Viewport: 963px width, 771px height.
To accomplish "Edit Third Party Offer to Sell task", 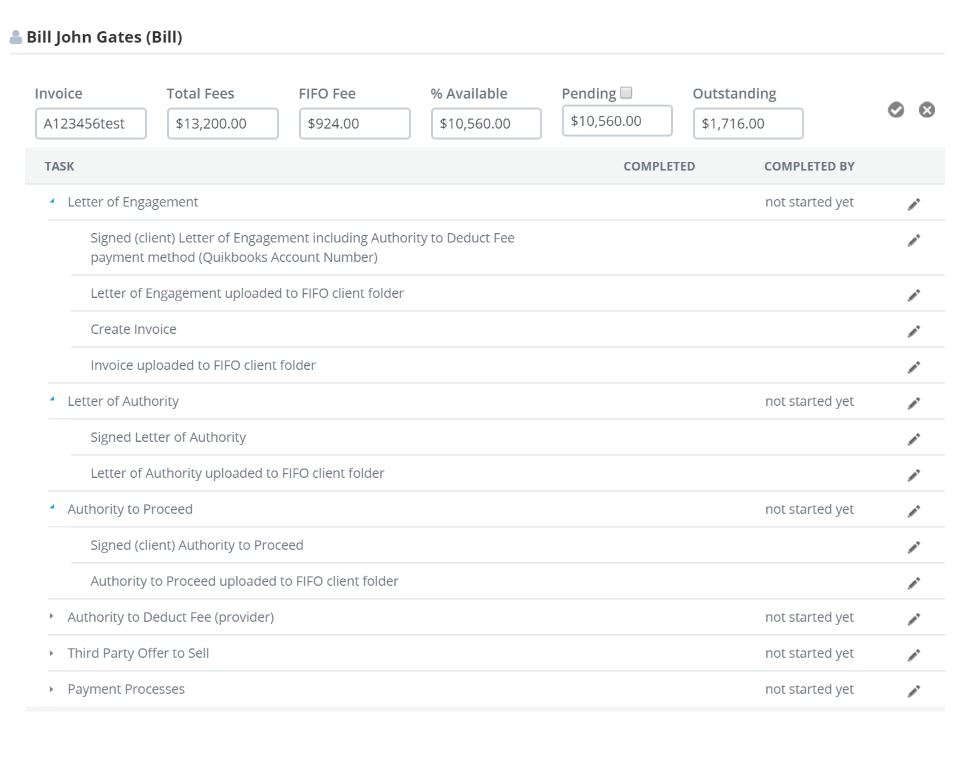I will click(913, 655).
